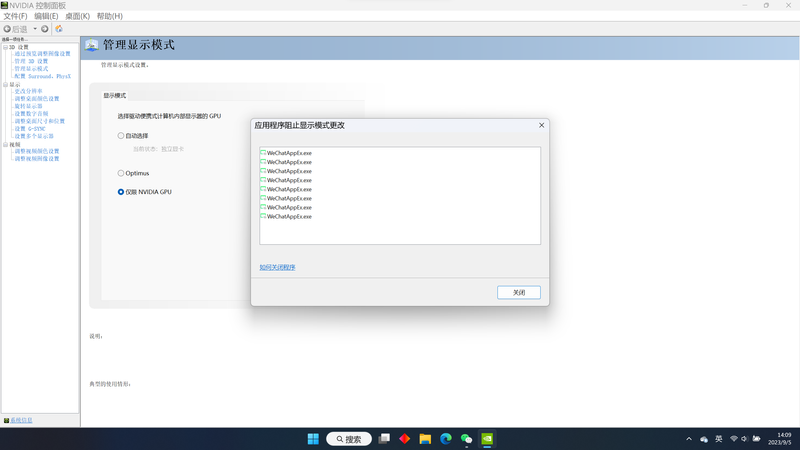Screen dimensions: 800x450
Task: Click the 关闭 button in the dialog
Action: [519, 292]
